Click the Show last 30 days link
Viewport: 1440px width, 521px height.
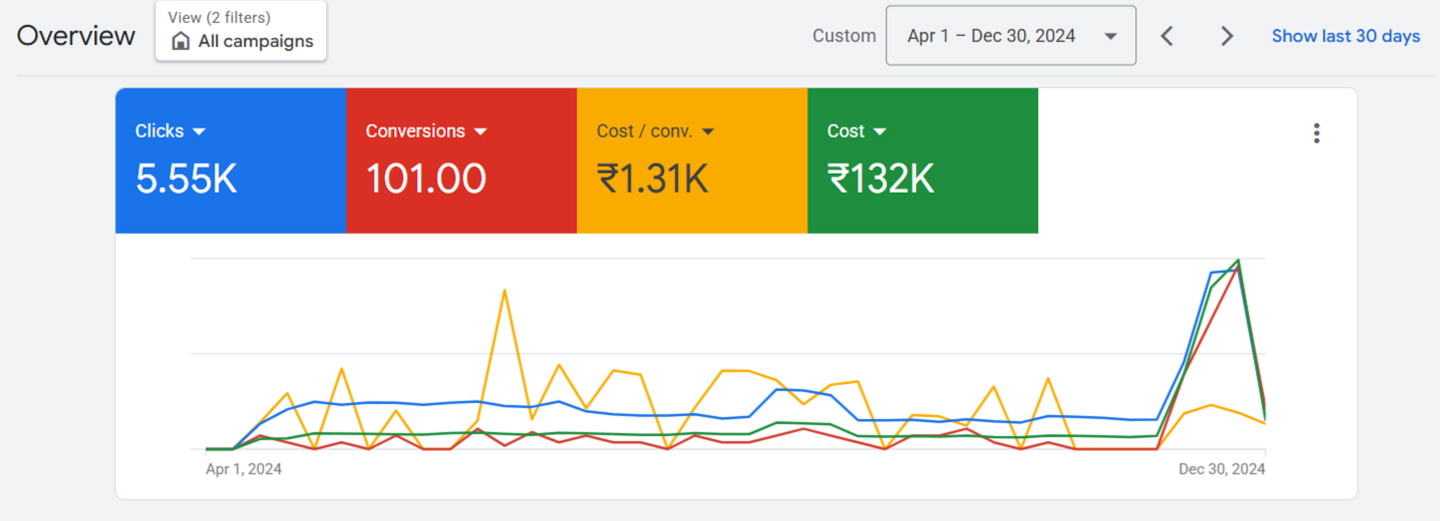pyautogui.click(x=1345, y=36)
